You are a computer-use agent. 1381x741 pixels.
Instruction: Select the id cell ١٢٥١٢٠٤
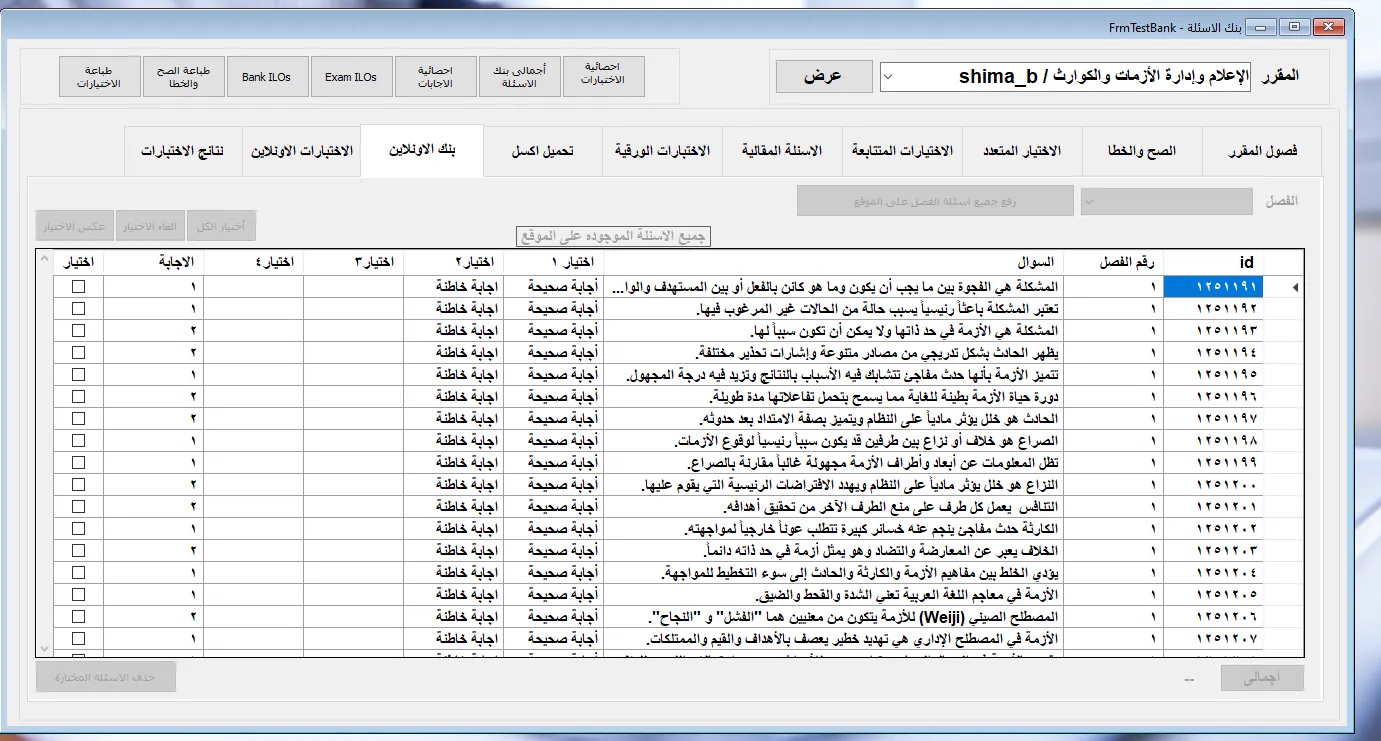coord(1214,573)
